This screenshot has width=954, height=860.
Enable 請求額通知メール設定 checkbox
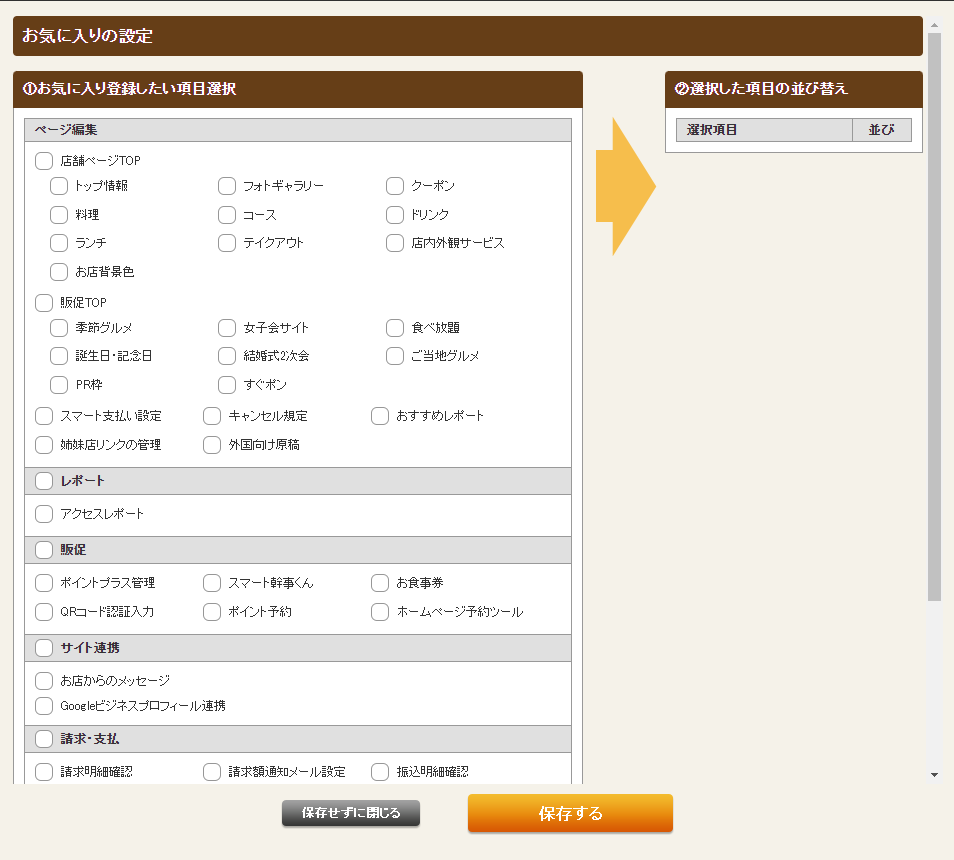[212, 772]
